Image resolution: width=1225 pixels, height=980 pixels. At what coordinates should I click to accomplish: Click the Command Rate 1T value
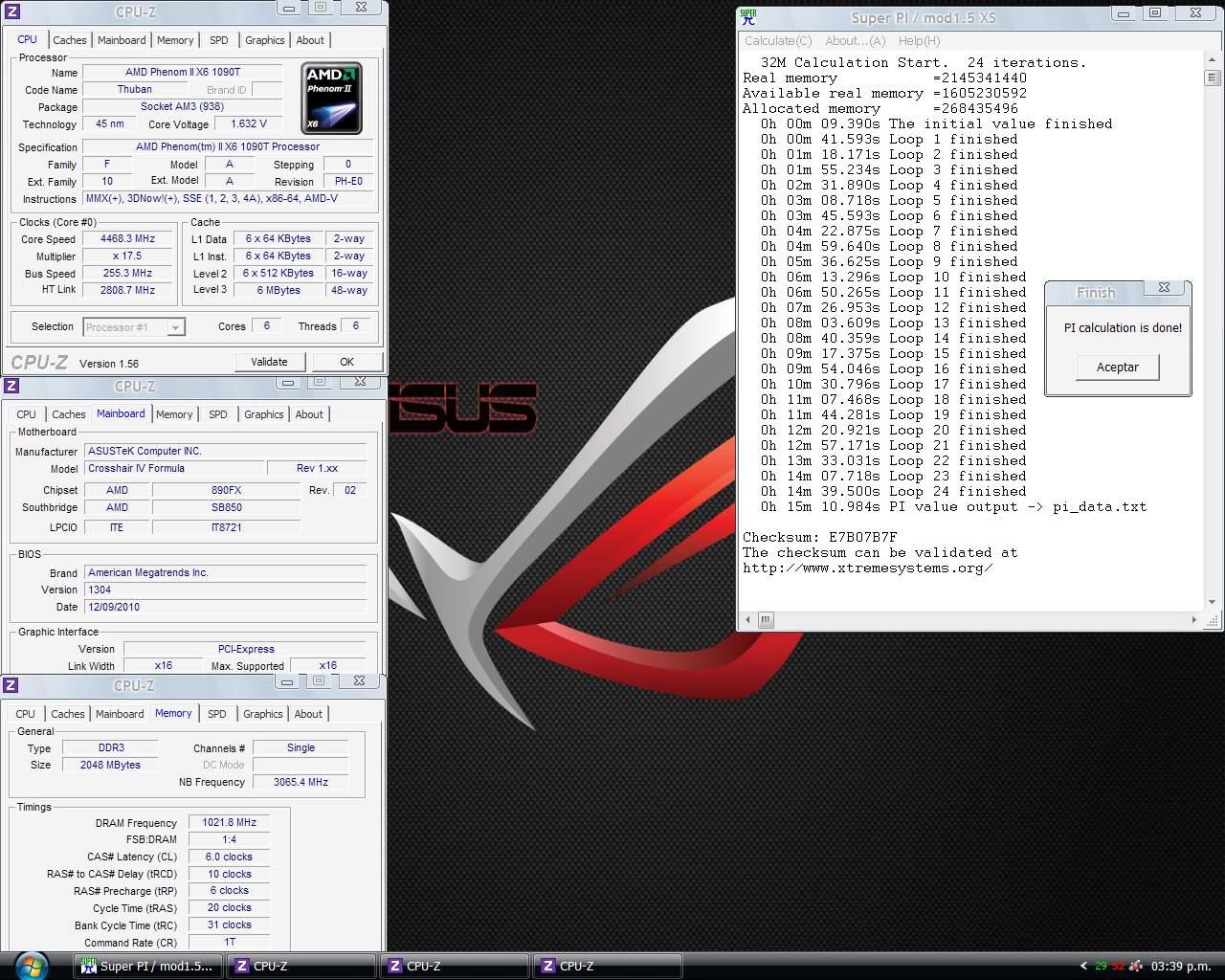click(229, 943)
